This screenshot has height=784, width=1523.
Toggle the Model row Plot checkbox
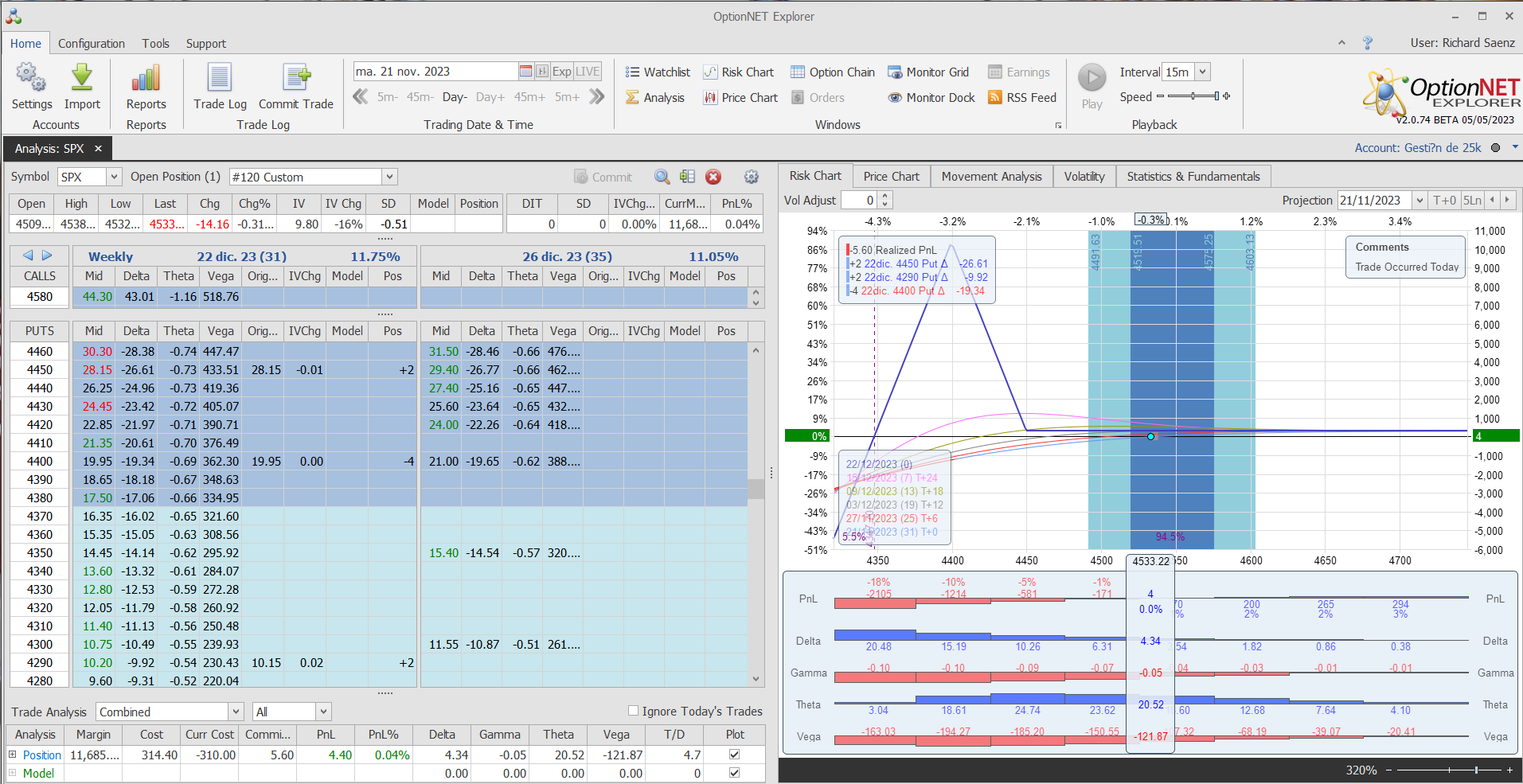tap(734, 773)
